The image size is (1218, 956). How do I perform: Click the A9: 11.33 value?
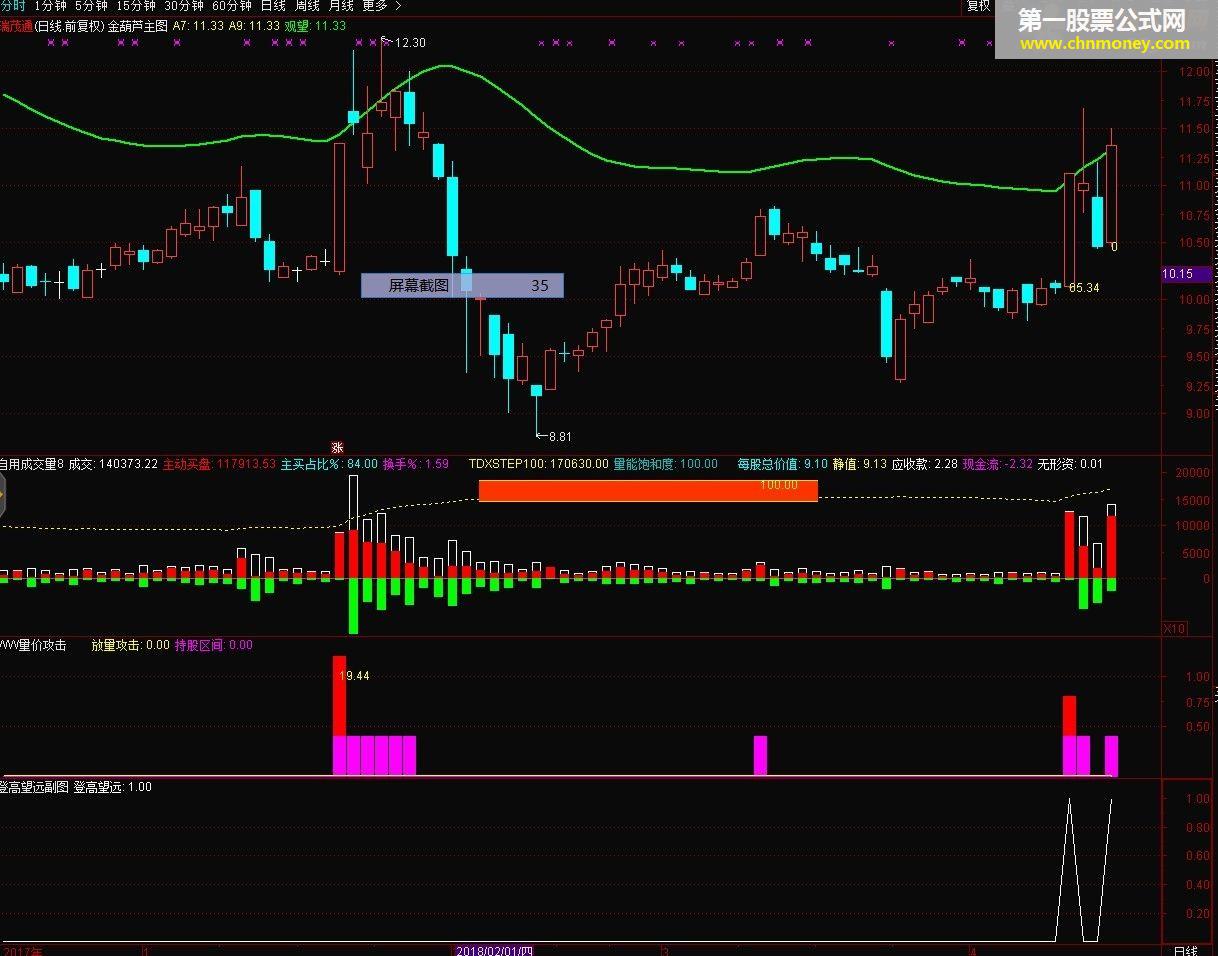click(254, 26)
